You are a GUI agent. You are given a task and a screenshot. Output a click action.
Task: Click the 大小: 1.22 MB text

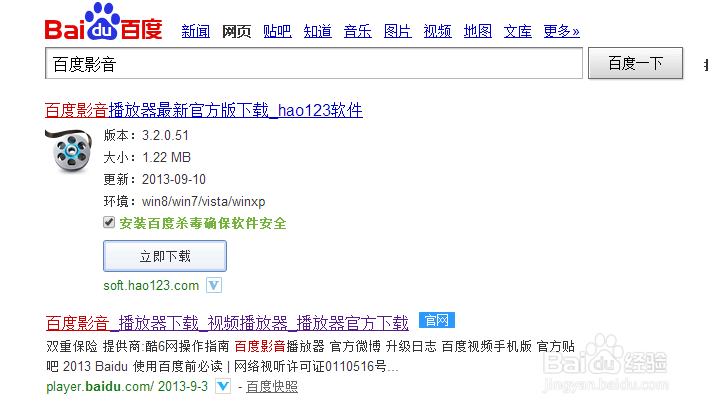pos(147,158)
